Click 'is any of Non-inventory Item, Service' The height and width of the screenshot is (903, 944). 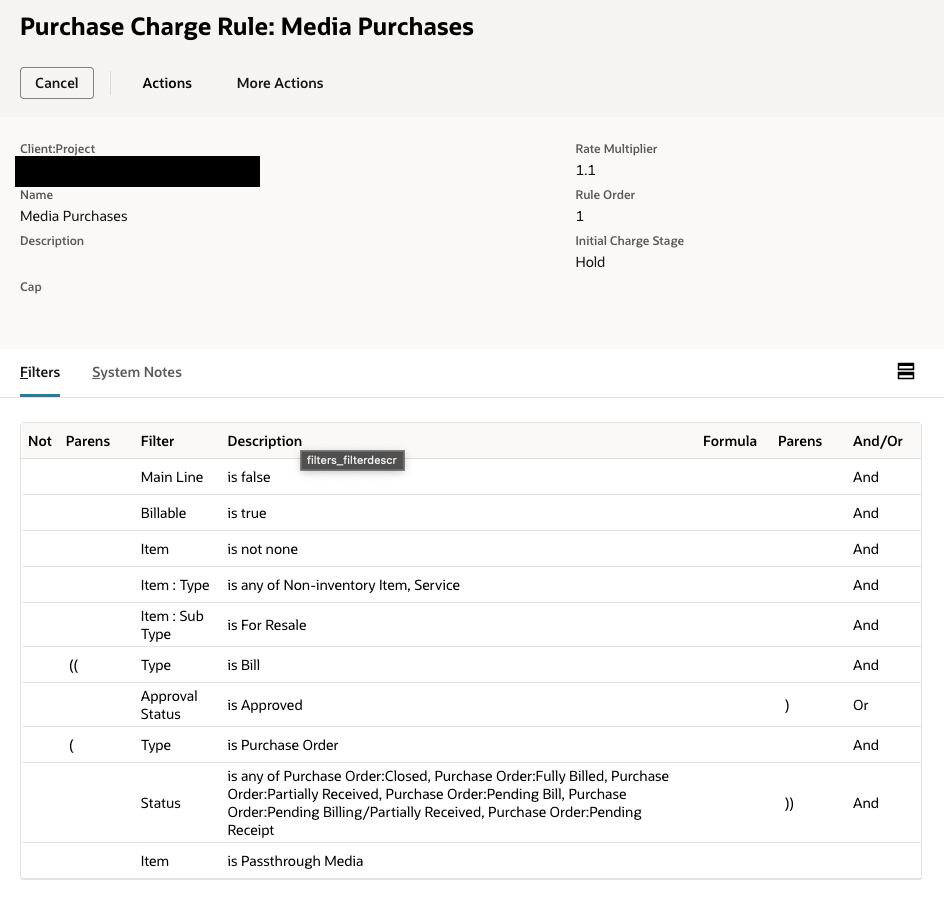click(x=343, y=585)
